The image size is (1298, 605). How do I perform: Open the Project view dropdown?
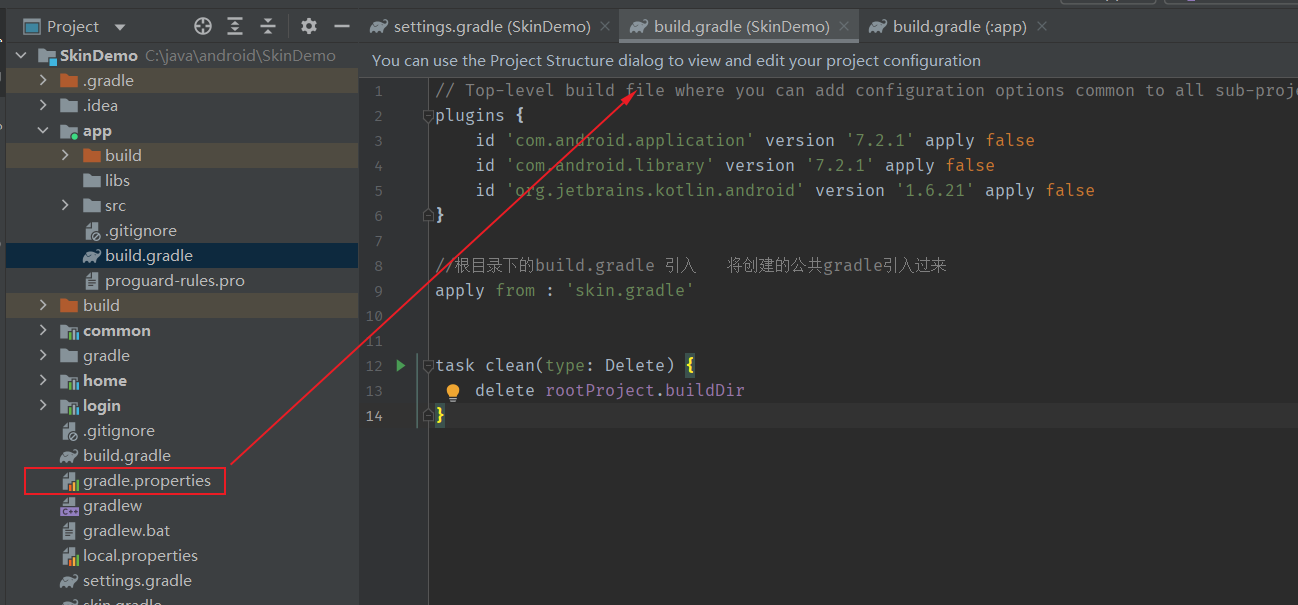click(x=120, y=27)
